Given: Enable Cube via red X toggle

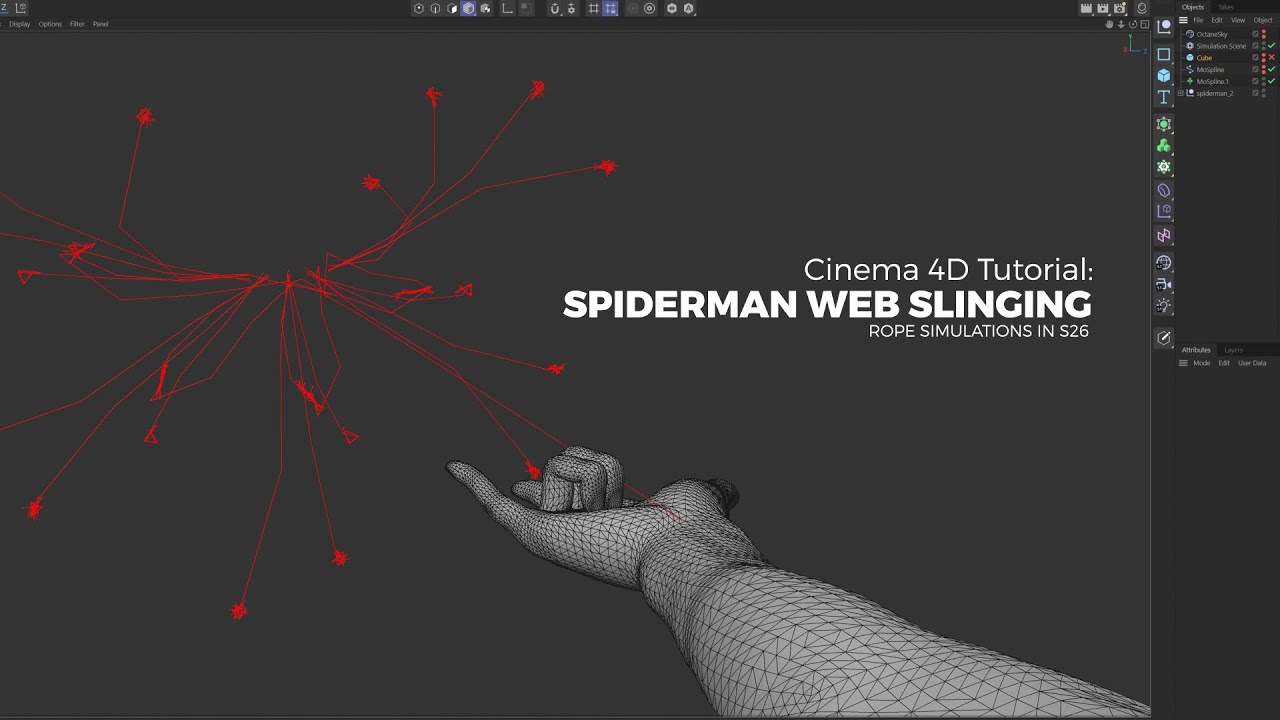Looking at the screenshot, I should (1272, 58).
